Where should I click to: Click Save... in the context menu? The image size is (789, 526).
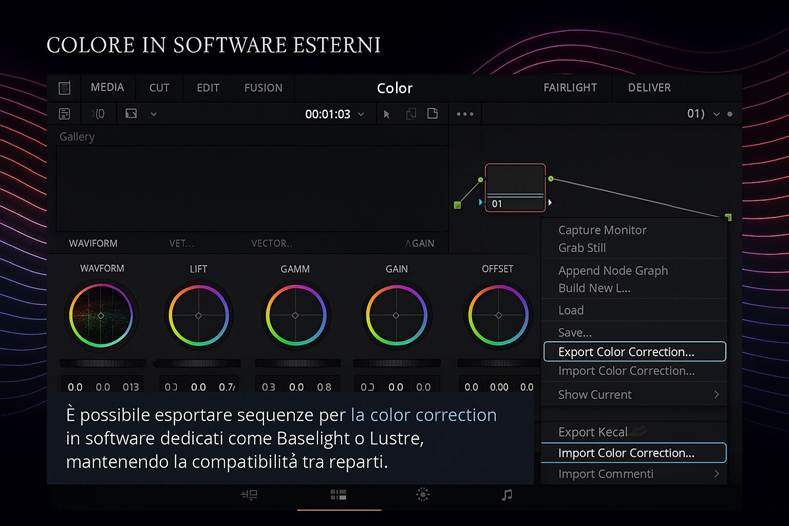tap(575, 332)
